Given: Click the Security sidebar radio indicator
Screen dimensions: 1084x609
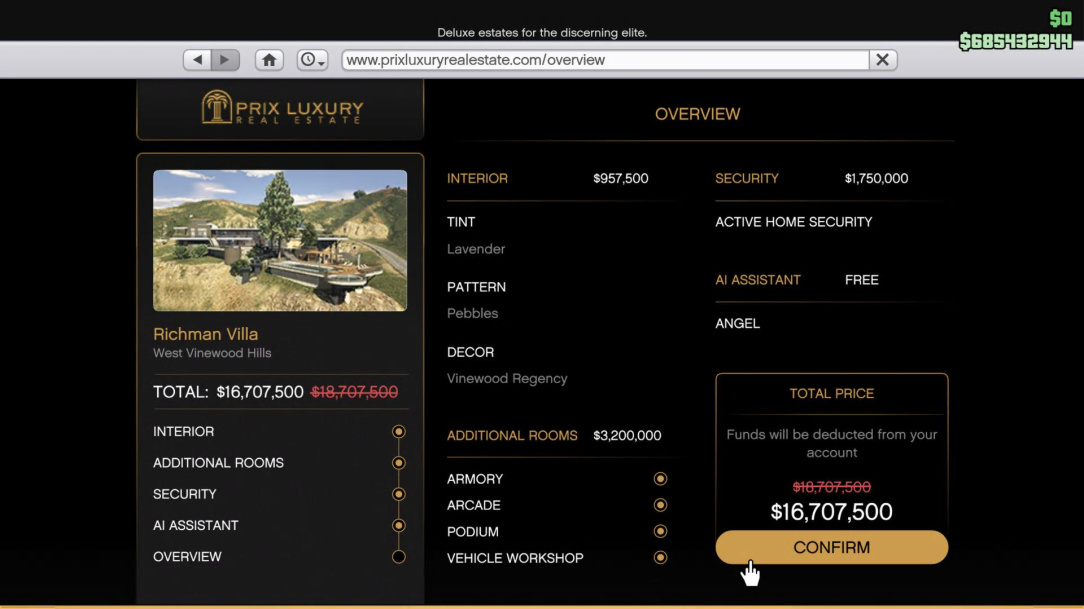Looking at the screenshot, I should (399, 494).
